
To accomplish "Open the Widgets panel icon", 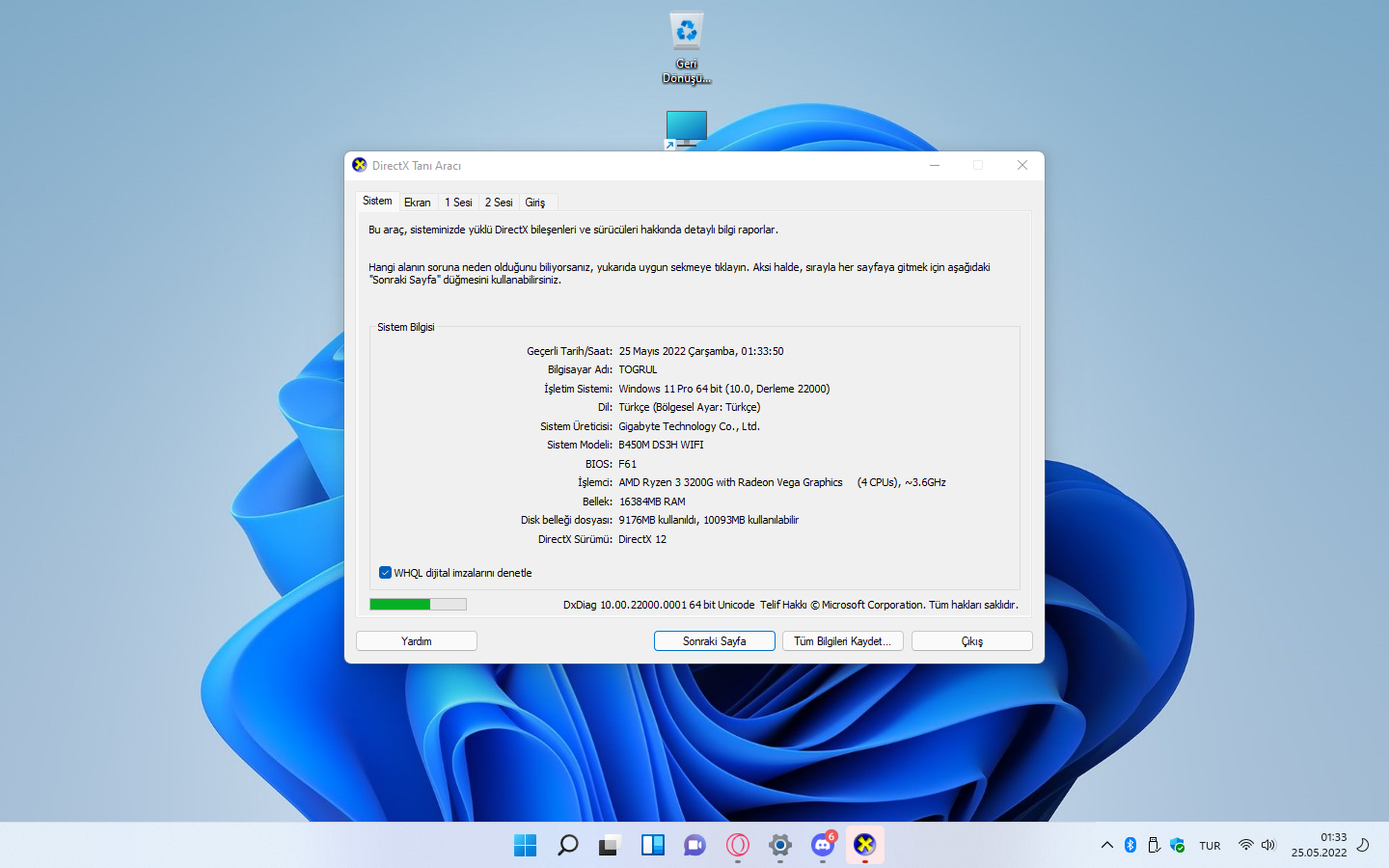I will (653, 845).
